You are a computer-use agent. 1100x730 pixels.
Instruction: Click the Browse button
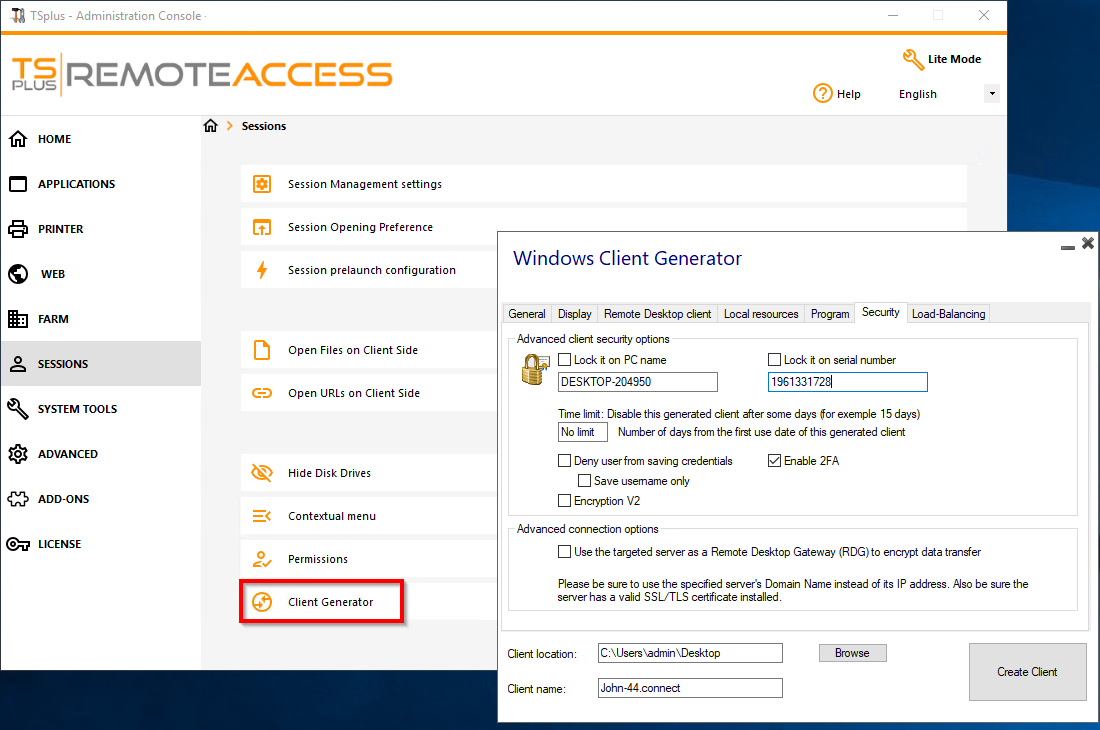852,653
